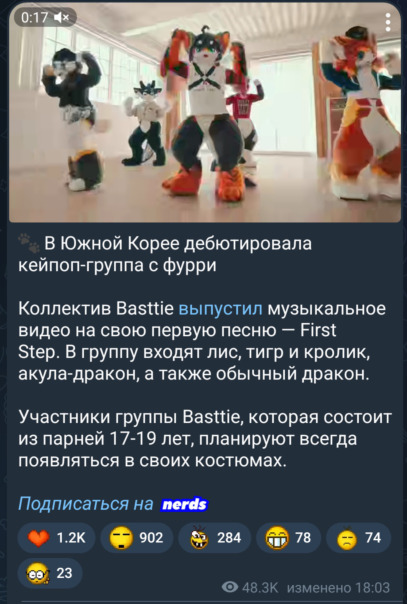407x604 pixels.
Task: Add the grinning teeth reaction with 78
Action: coord(288,538)
